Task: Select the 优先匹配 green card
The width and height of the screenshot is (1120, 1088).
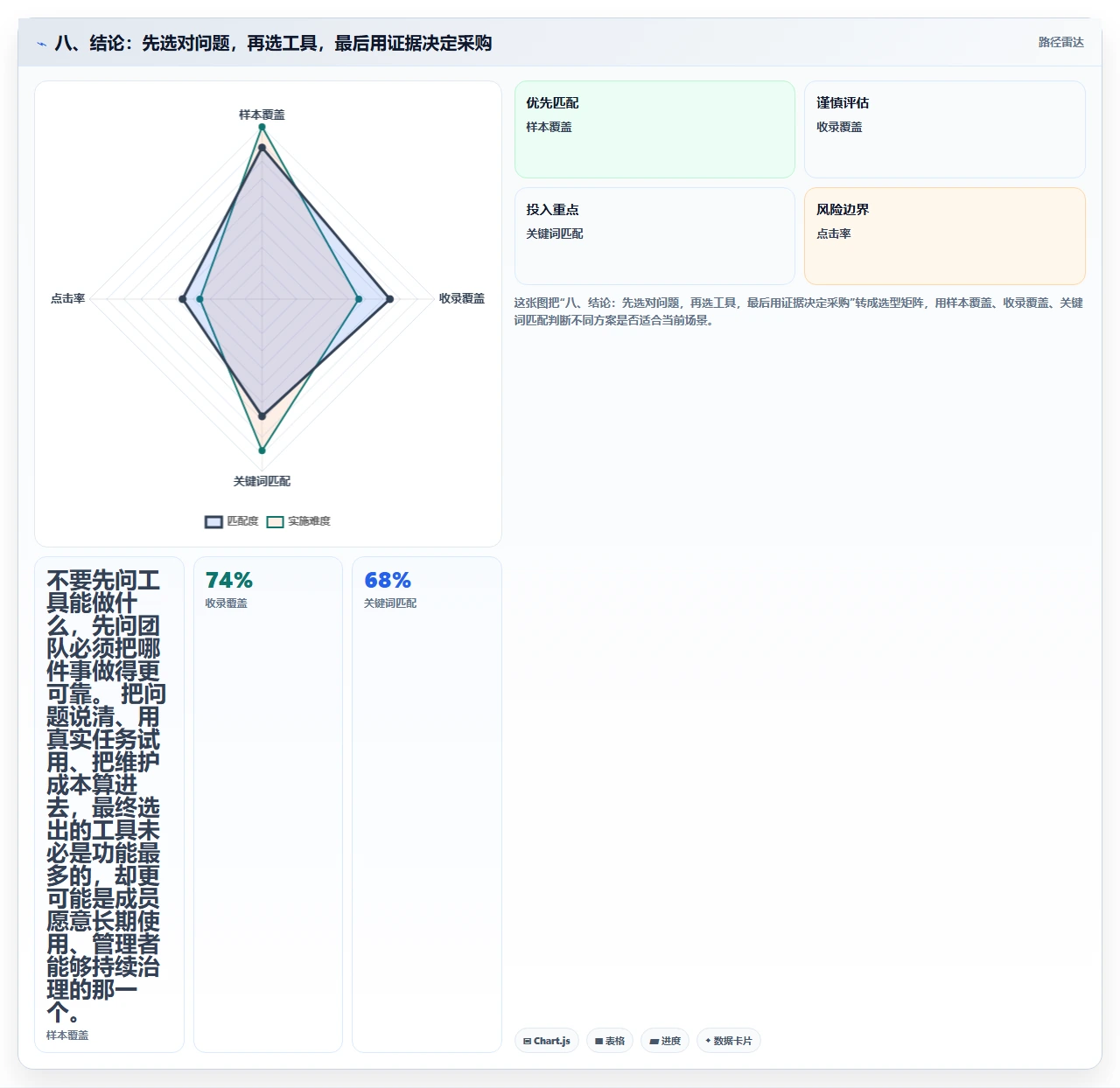Action: [x=654, y=129]
